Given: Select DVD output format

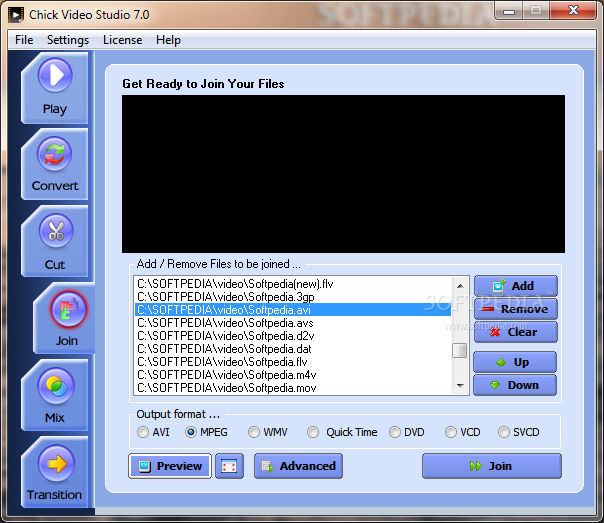Looking at the screenshot, I should (406, 432).
